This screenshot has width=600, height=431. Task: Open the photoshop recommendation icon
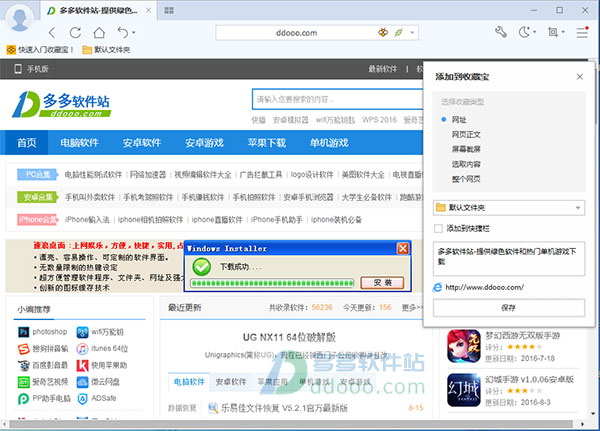point(23,332)
